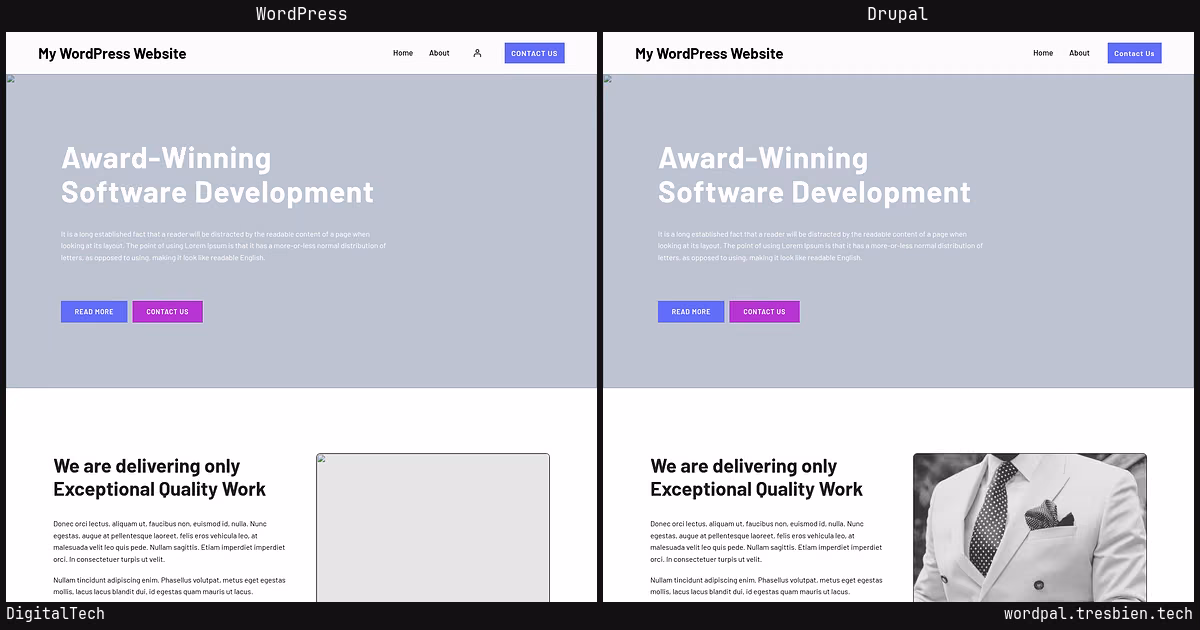Screen dimensions: 1200x630
Task: Click the broken image placeholder in WordPress section
Action: click(433, 528)
